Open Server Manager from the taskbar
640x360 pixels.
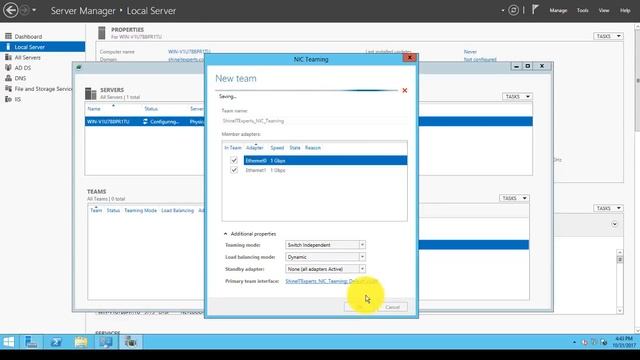pyautogui.click(x=31, y=342)
